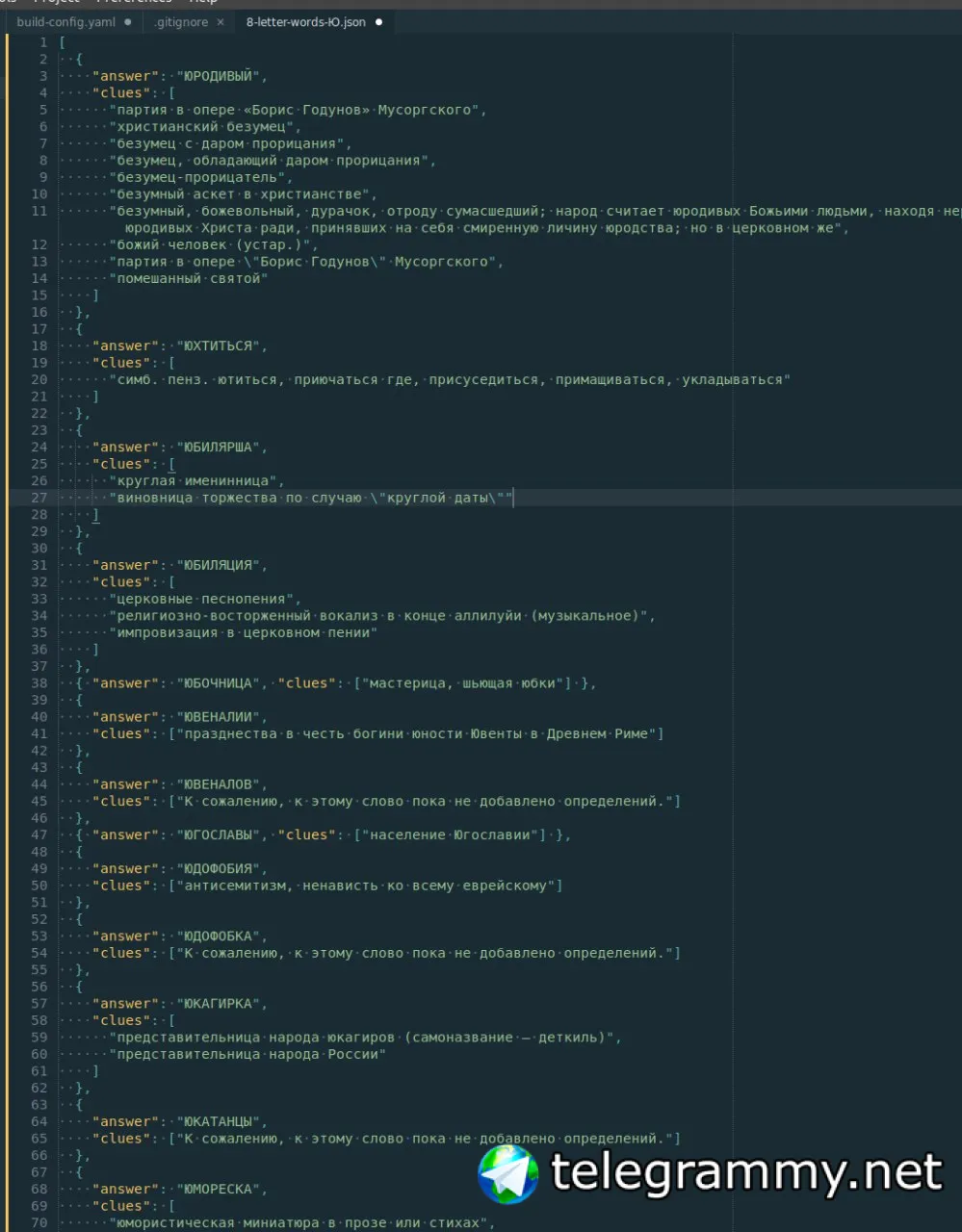Screen dimensions: 962x1232
Task: Click the answer value "ЮКАГИРКА"
Action: (x=218, y=1003)
